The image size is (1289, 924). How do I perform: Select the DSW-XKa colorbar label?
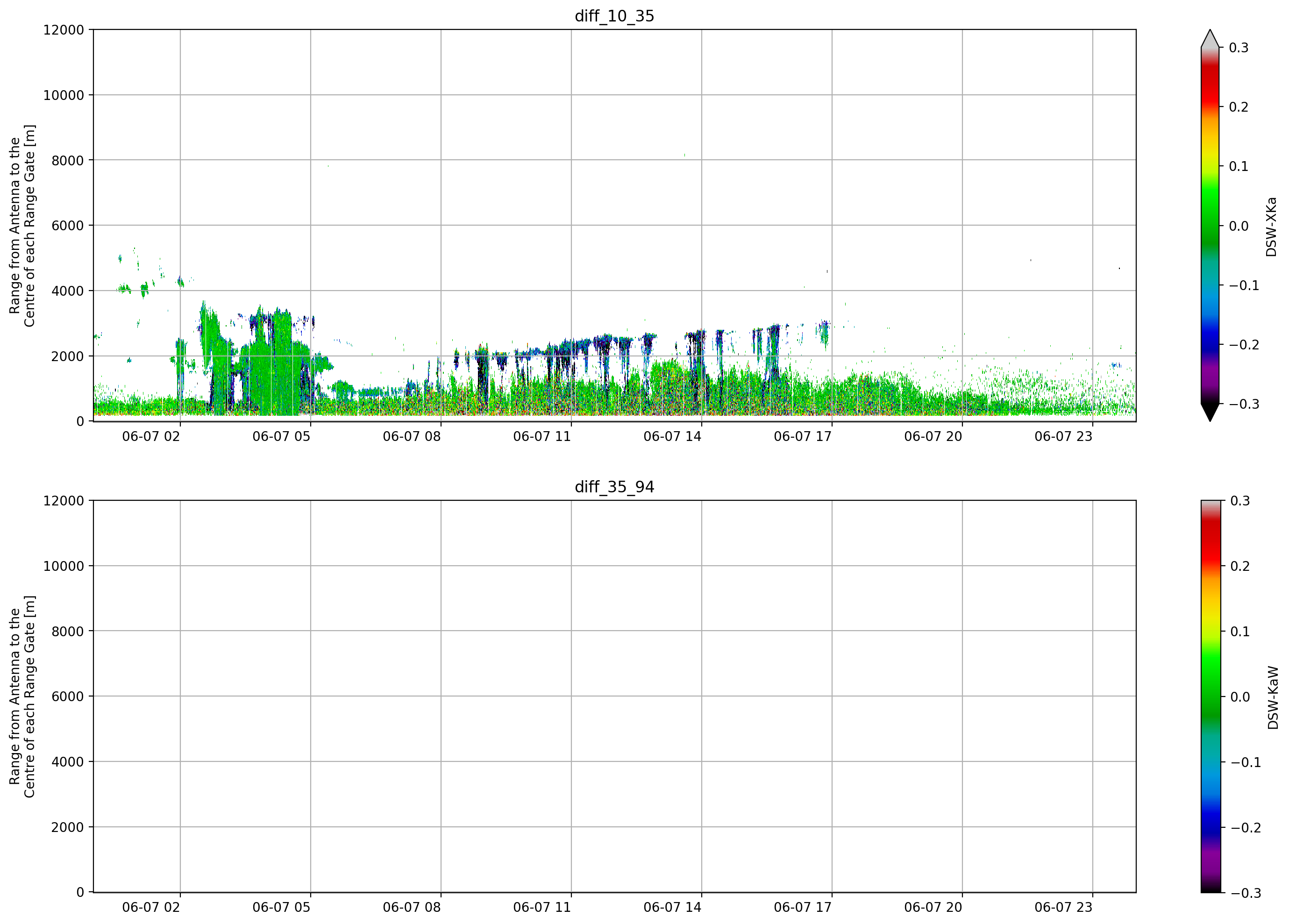click(1271, 227)
